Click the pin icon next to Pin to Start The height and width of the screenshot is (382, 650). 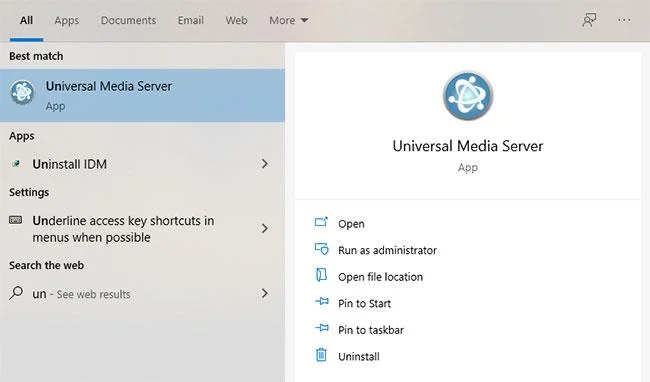tap(322, 301)
